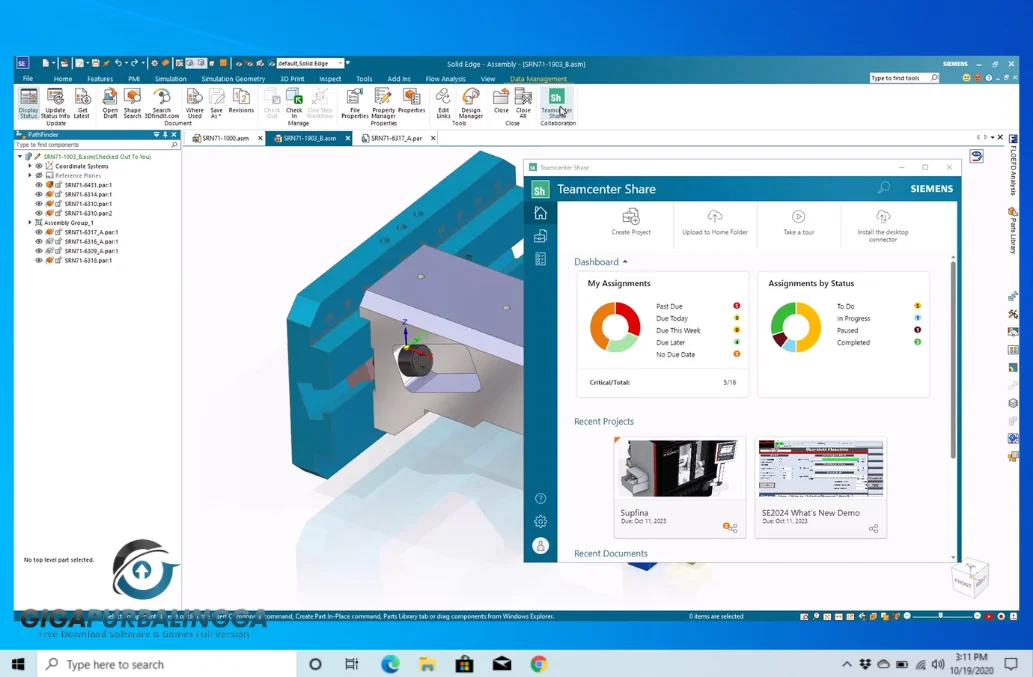
Task: Click the Close All documents icon
Action: click(523, 103)
